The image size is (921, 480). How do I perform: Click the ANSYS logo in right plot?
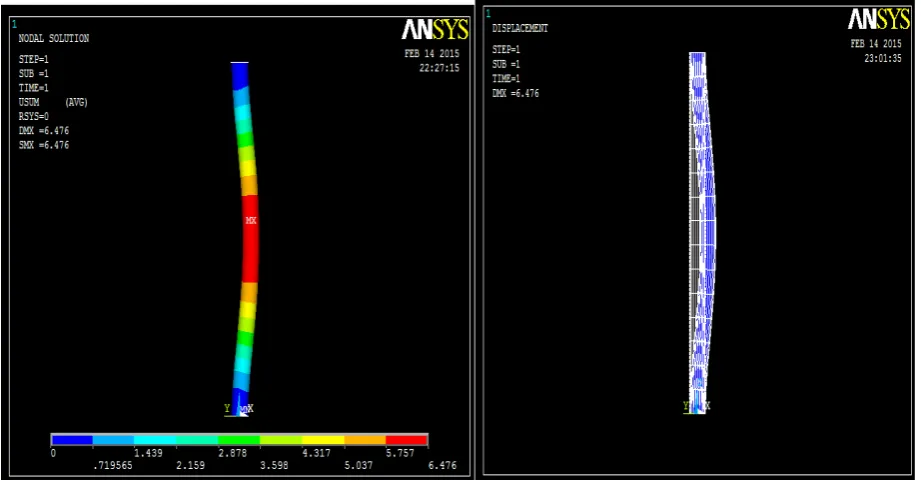click(x=879, y=19)
